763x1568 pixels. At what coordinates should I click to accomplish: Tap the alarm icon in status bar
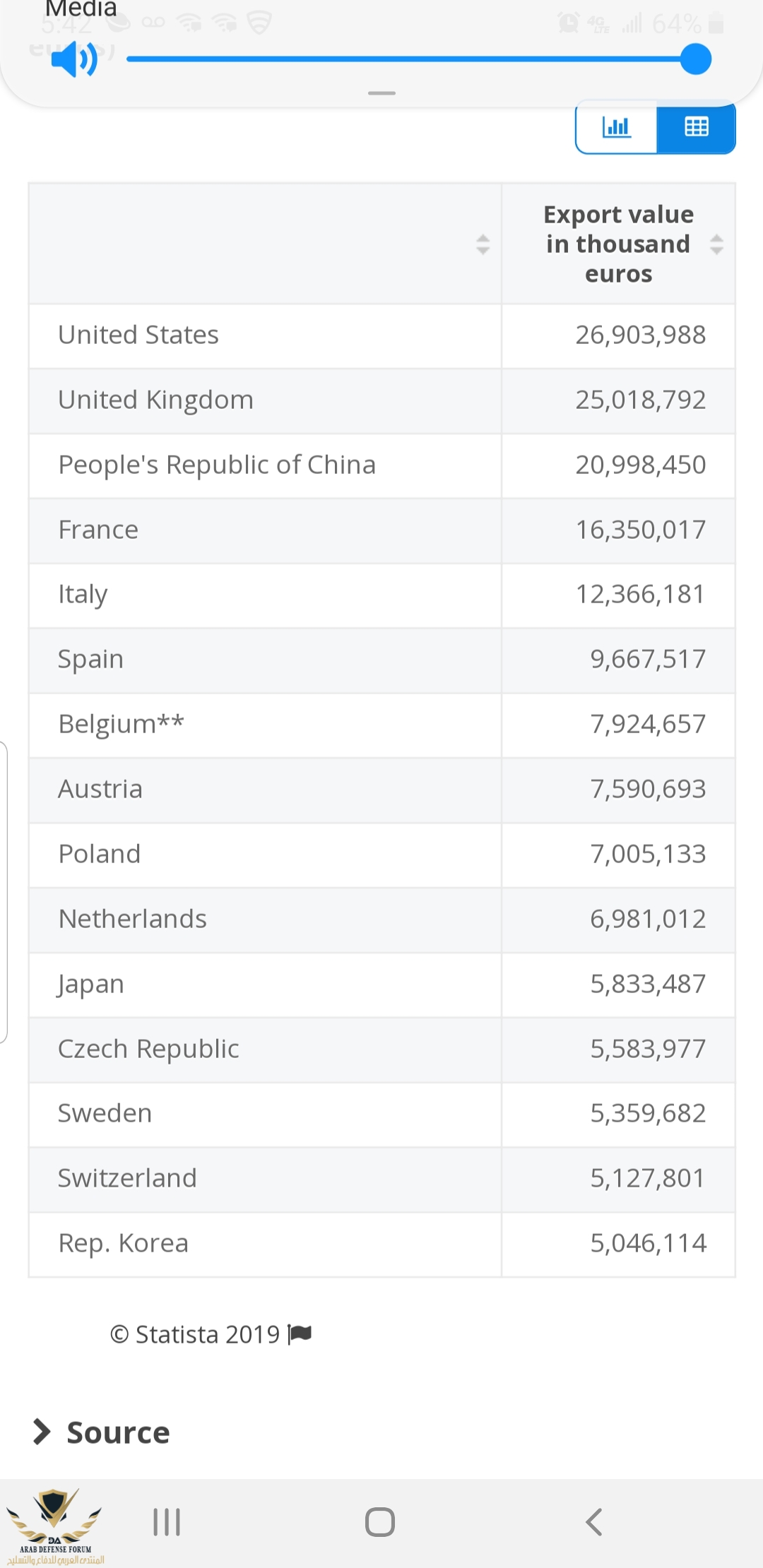(567, 23)
